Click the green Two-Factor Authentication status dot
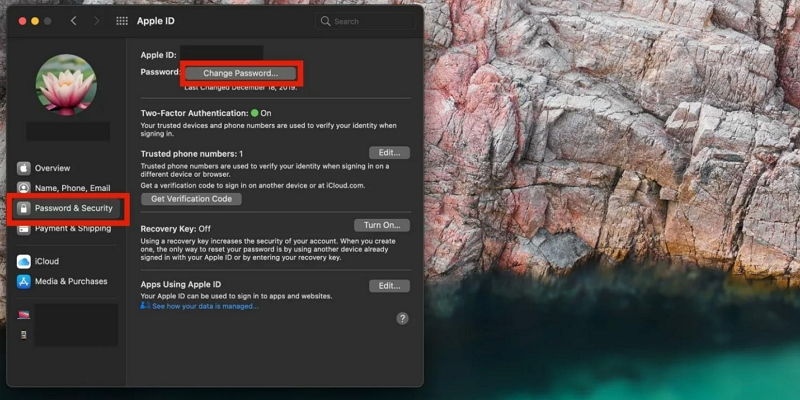This screenshot has width=800, height=400. click(x=255, y=113)
